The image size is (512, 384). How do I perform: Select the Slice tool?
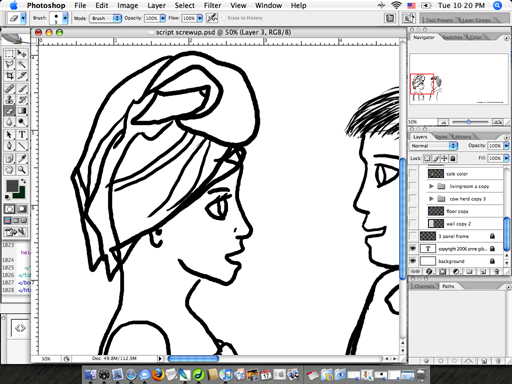(x=22, y=76)
